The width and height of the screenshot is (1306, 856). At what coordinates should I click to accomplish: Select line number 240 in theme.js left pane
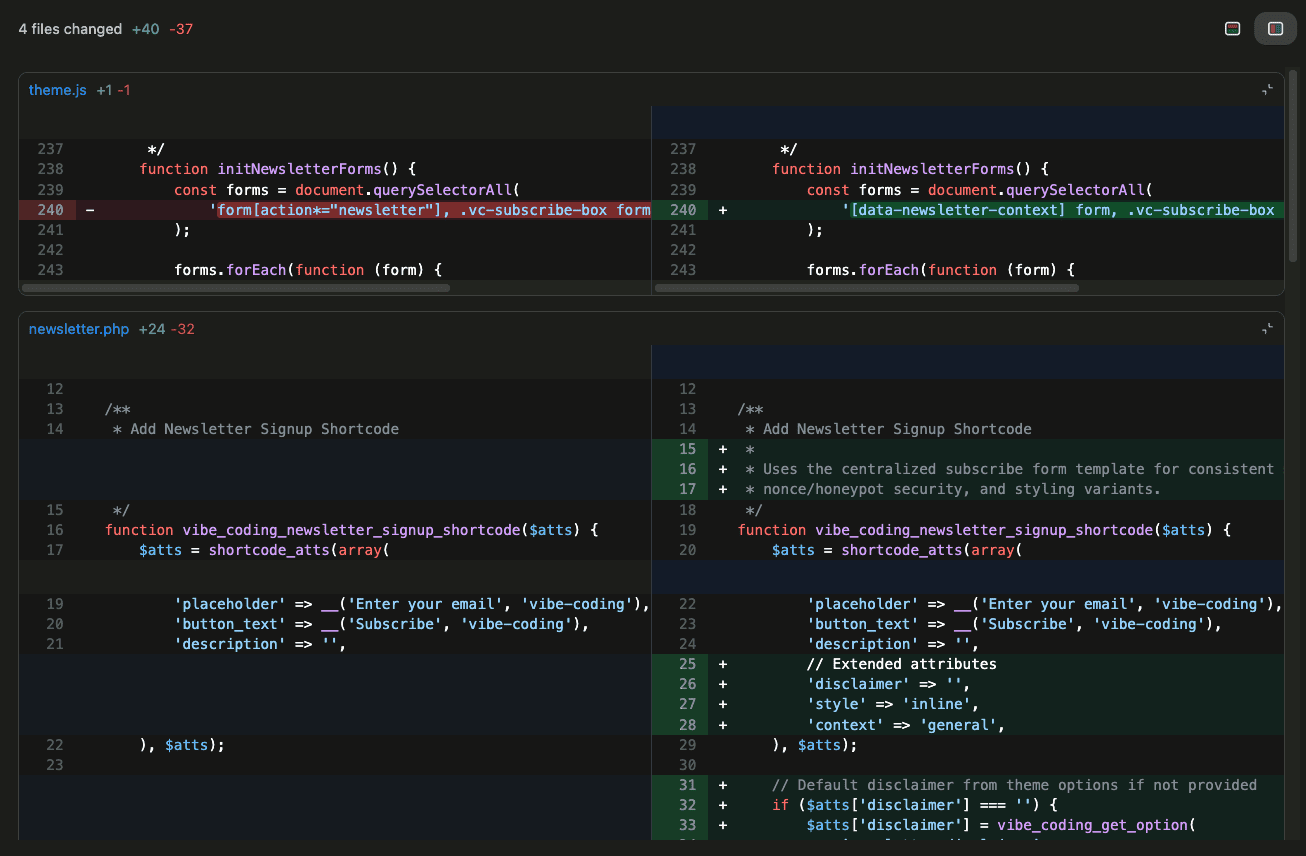[50, 209]
